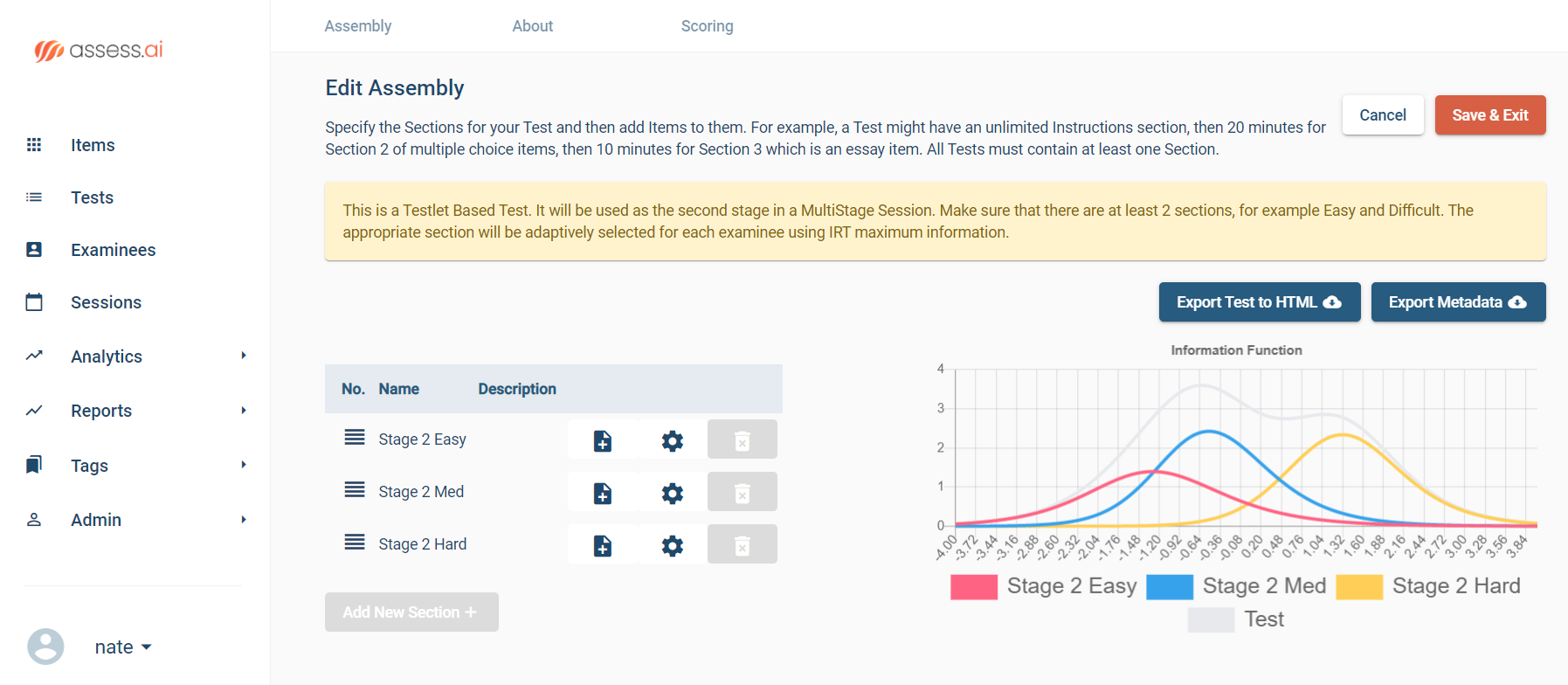This screenshot has height=685, width=1568.
Task: Open settings gear for Stage 2 Med
Action: pyautogui.click(x=672, y=493)
